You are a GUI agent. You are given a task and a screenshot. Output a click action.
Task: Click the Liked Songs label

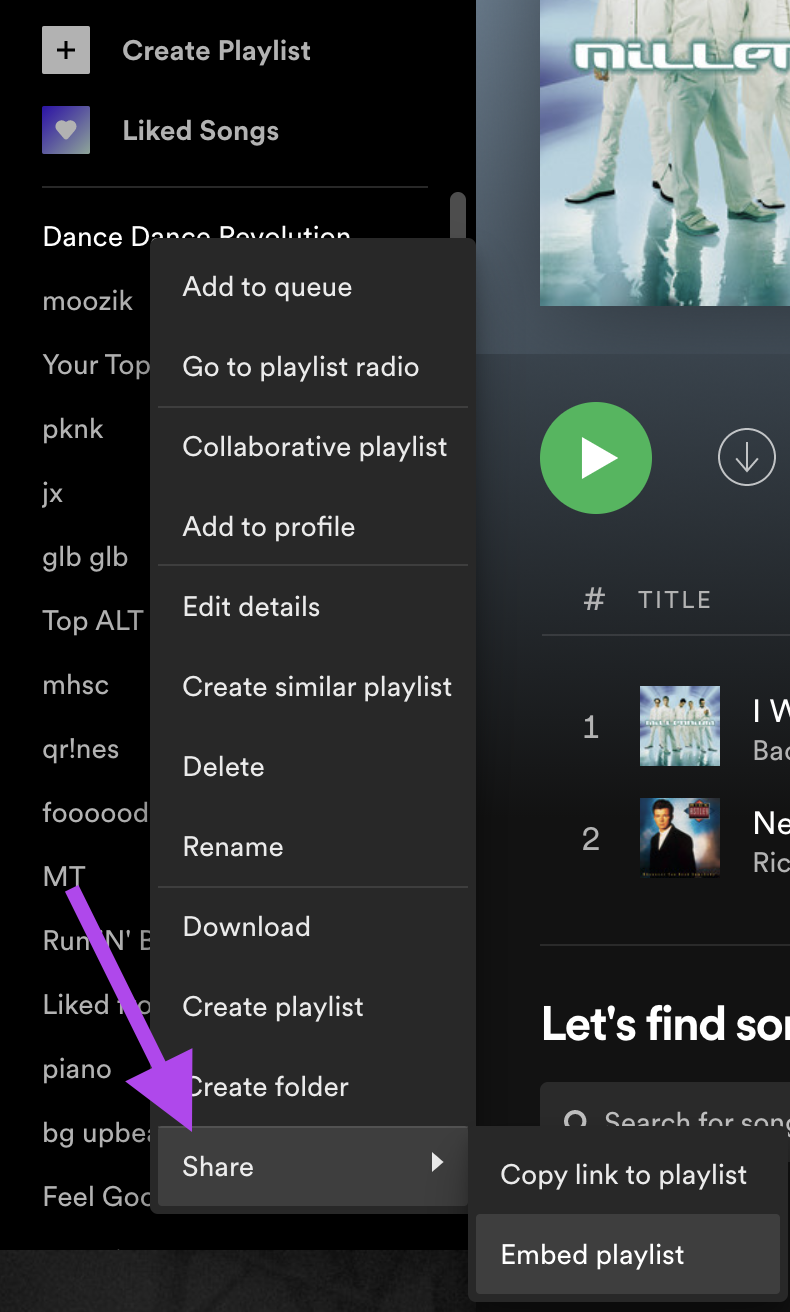point(200,131)
